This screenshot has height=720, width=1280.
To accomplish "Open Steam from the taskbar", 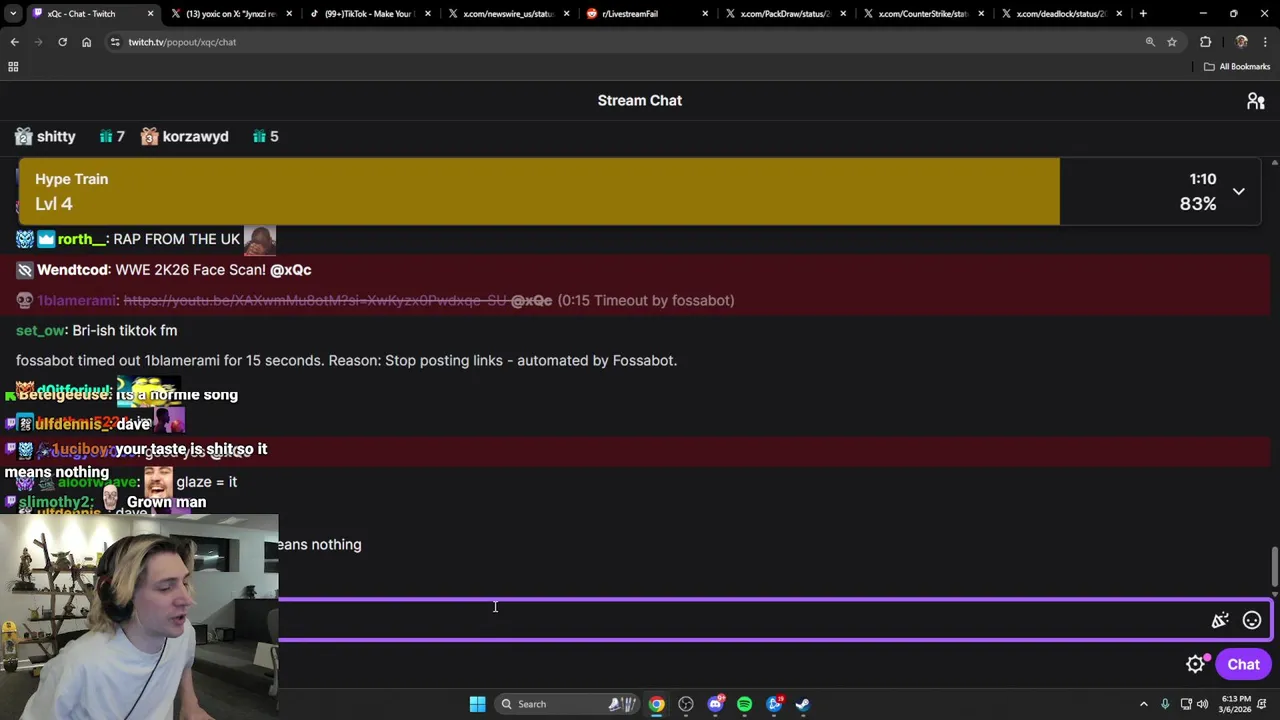I will coord(802,704).
